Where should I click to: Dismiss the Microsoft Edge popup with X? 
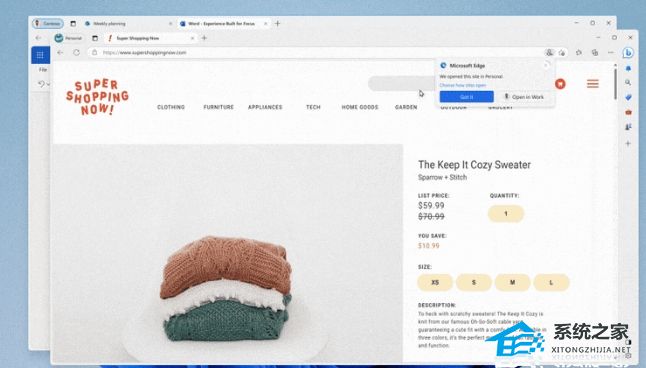pos(547,65)
